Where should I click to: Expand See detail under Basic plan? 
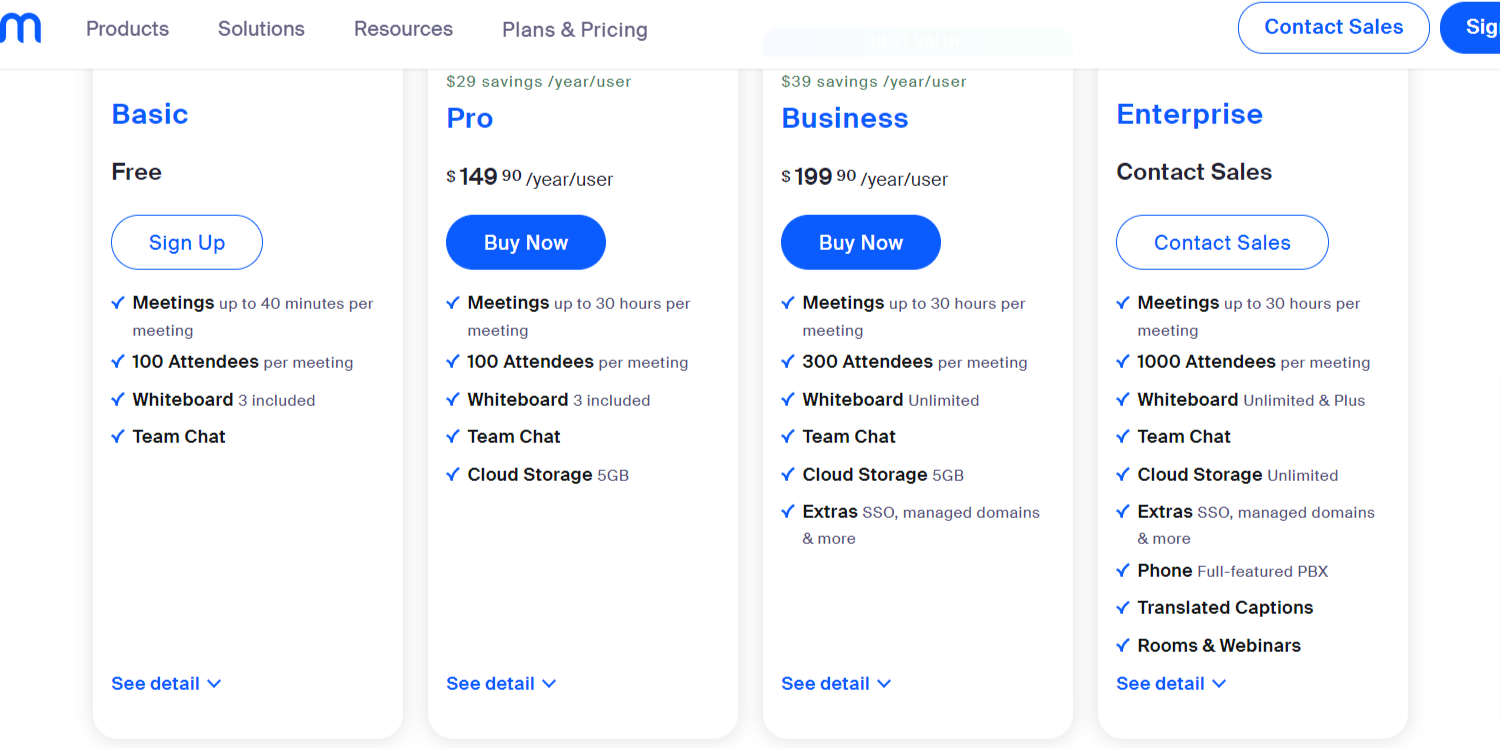[166, 684]
